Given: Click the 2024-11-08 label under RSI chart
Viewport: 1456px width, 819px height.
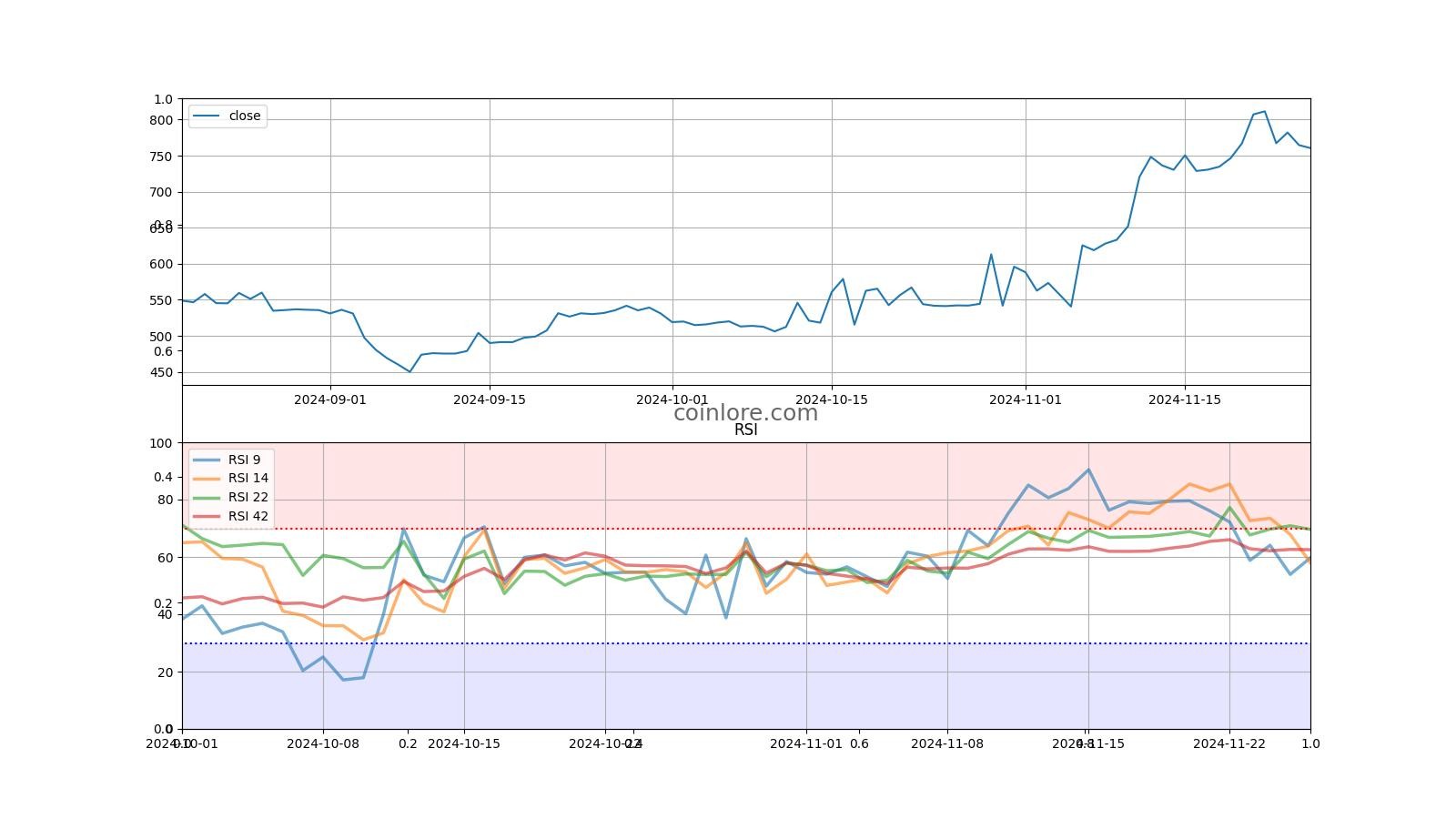Looking at the screenshot, I should 947,743.
